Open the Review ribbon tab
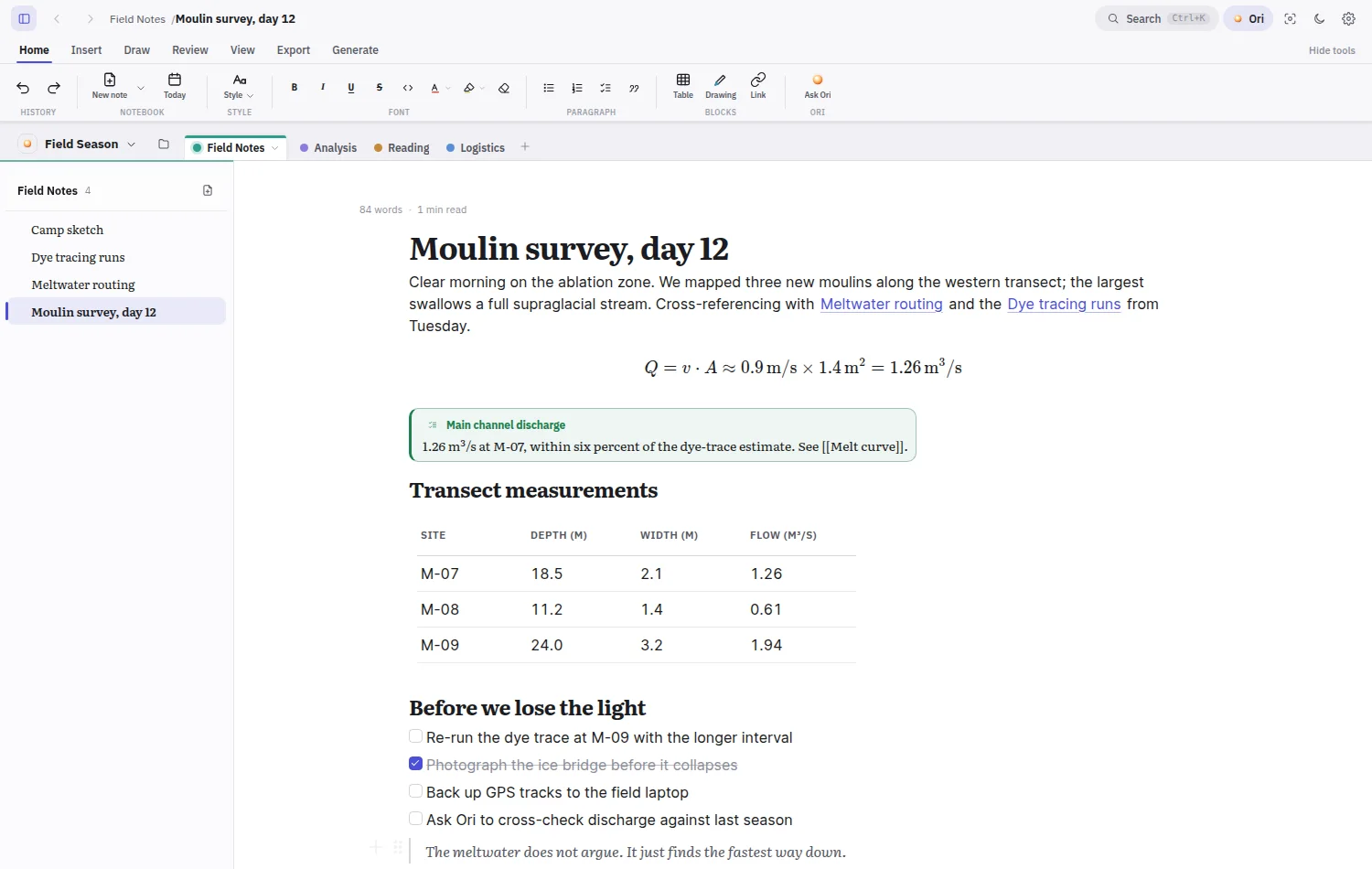This screenshot has height=869, width=1372. pos(190,50)
